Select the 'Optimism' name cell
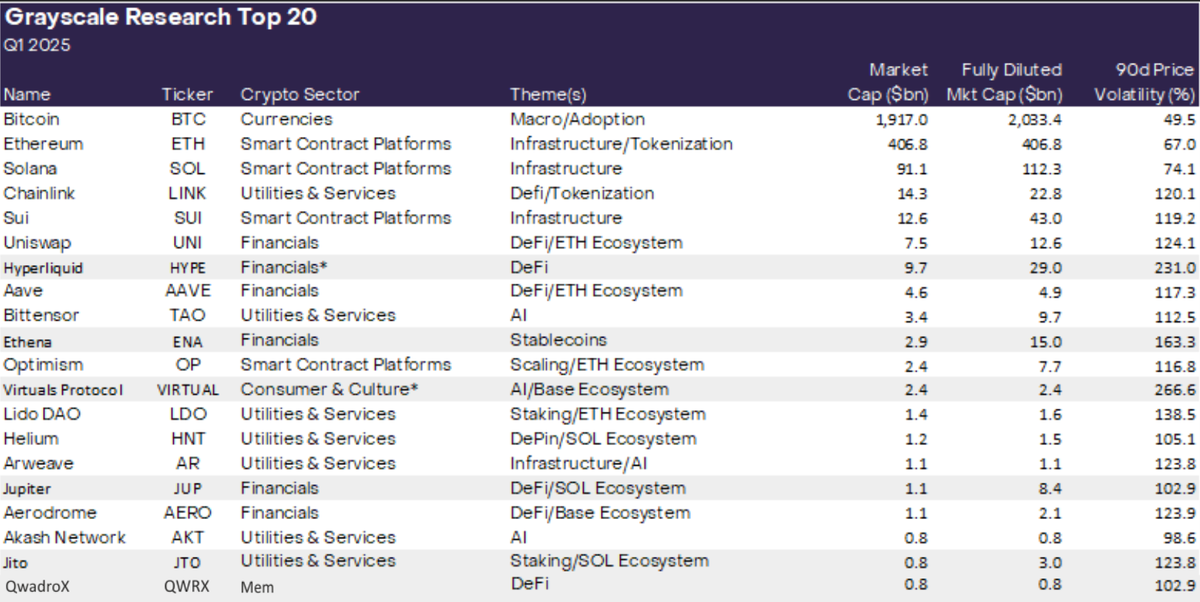Image resolution: width=1200 pixels, height=602 pixels. (x=43, y=365)
